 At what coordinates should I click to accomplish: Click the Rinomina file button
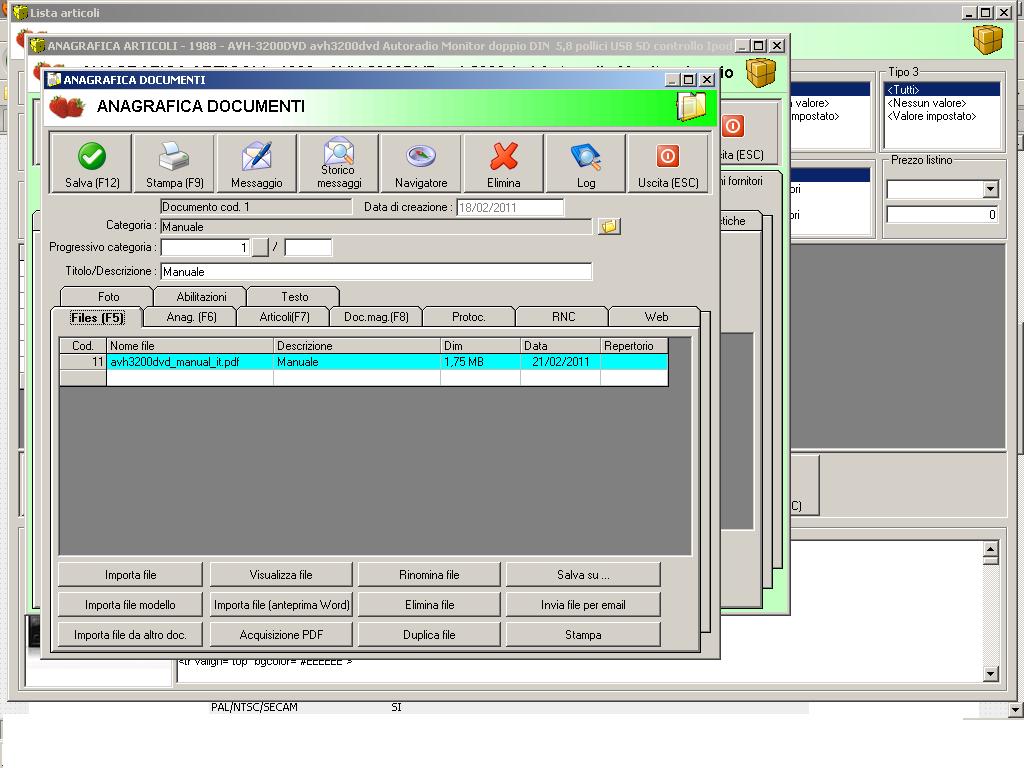point(429,575)
